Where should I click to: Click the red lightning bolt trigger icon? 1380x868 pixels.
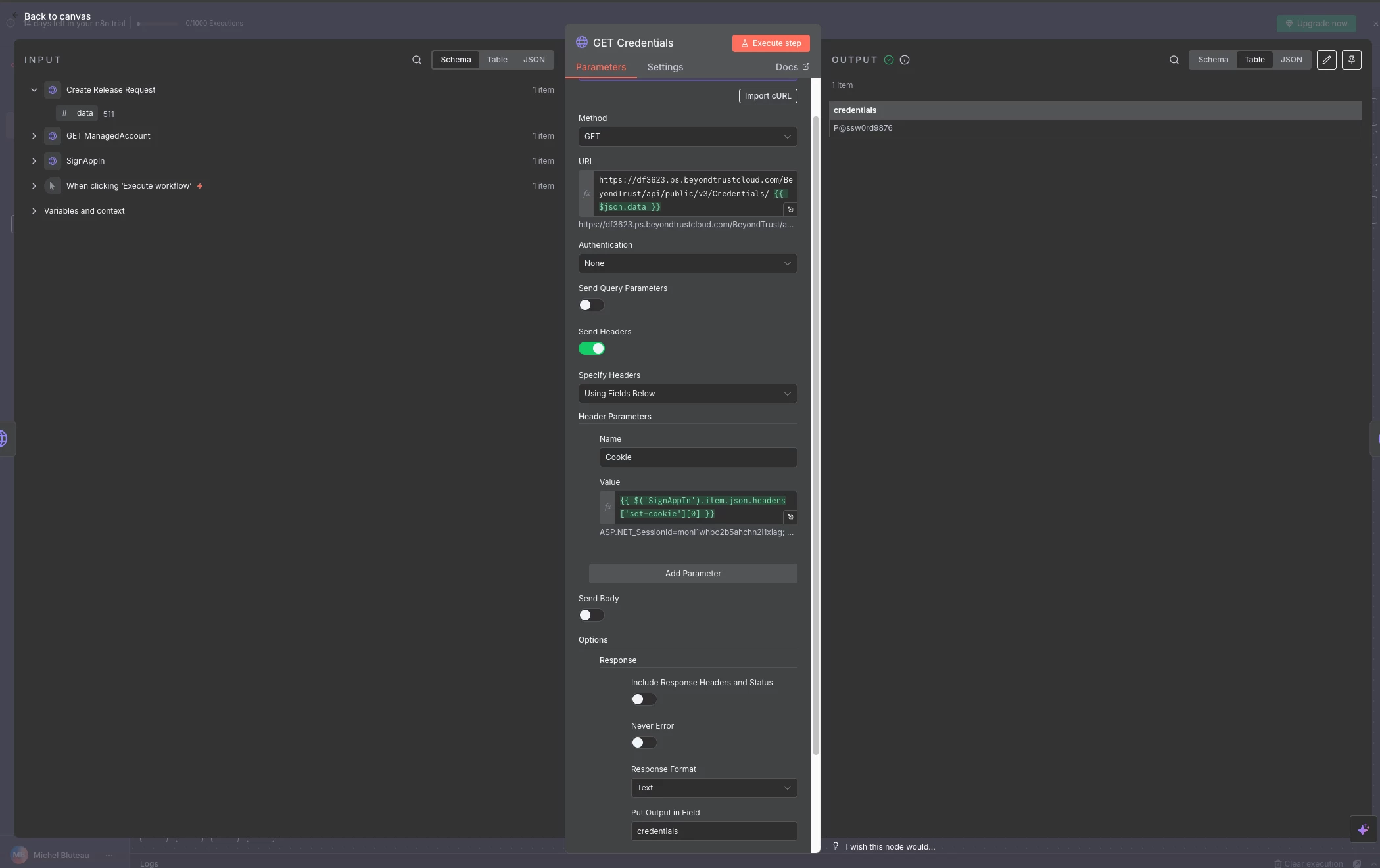coord(200,186)
